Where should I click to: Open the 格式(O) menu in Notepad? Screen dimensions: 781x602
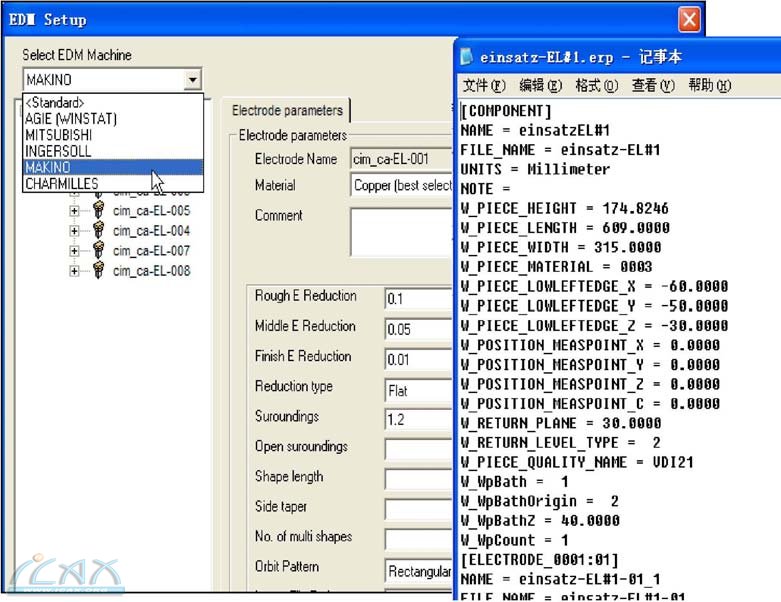596,86
